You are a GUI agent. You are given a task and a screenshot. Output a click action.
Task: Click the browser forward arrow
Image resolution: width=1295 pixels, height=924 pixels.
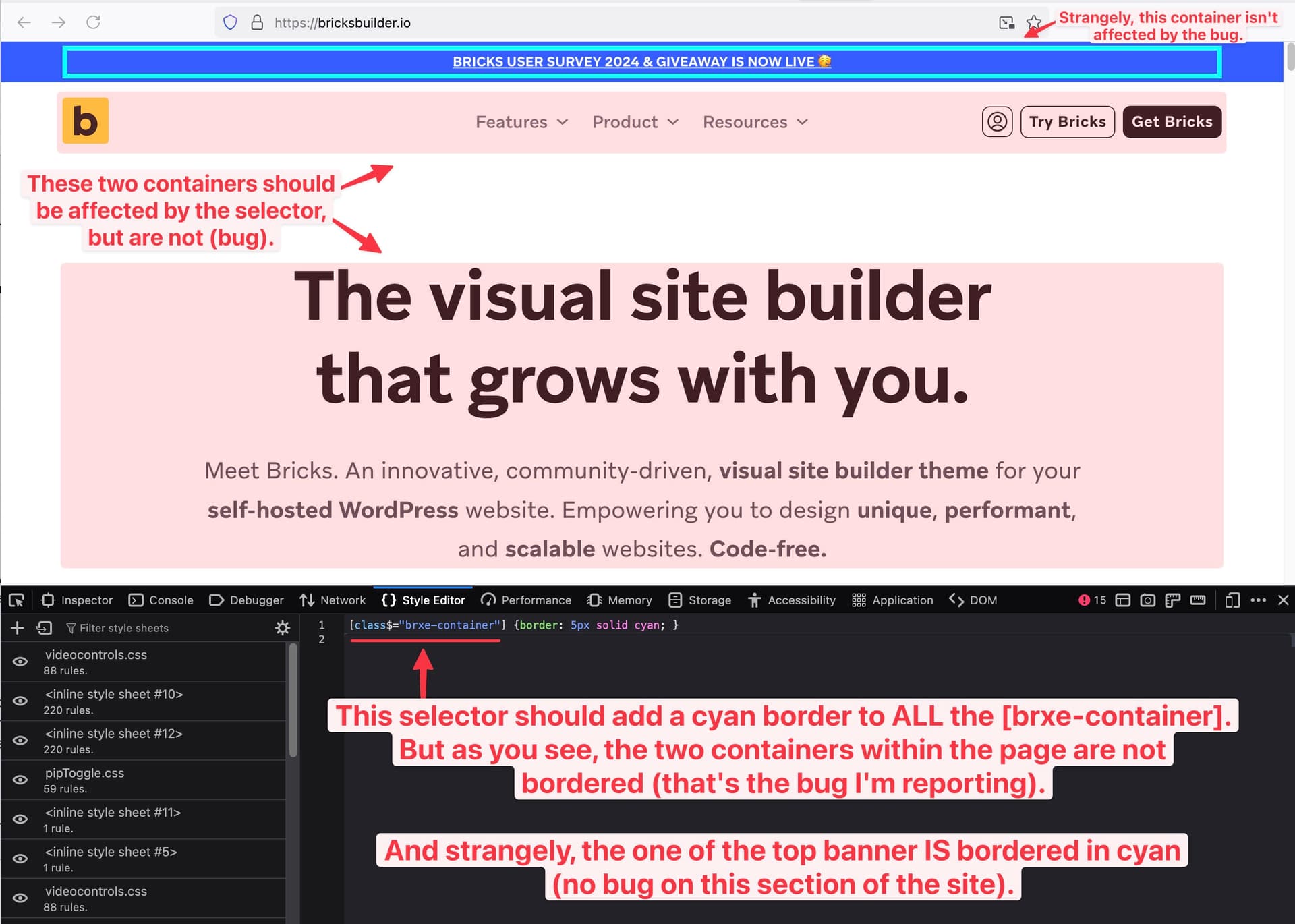(59, 22)
